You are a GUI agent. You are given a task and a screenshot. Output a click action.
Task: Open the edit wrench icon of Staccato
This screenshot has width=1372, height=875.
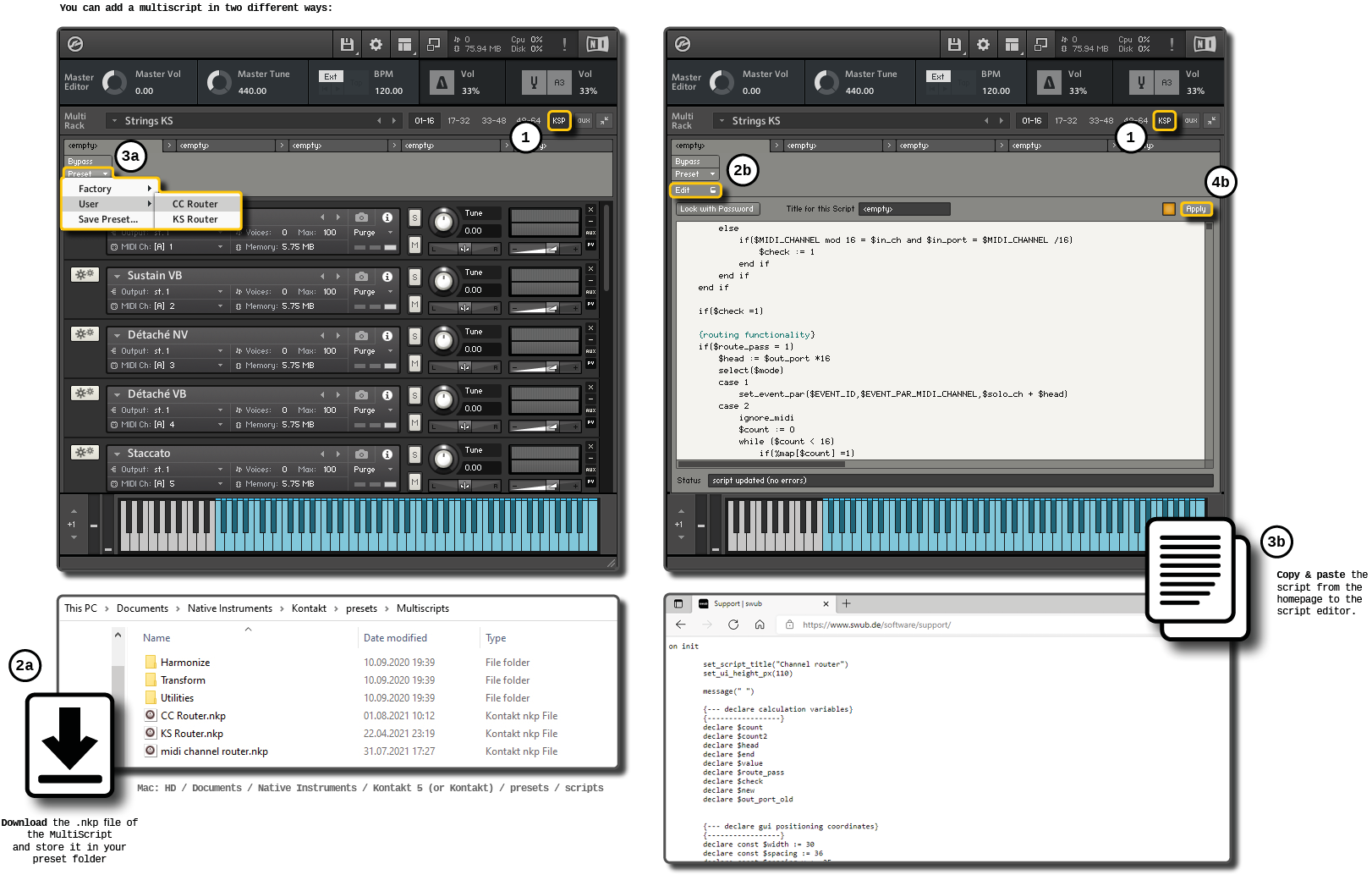[85, 452]
